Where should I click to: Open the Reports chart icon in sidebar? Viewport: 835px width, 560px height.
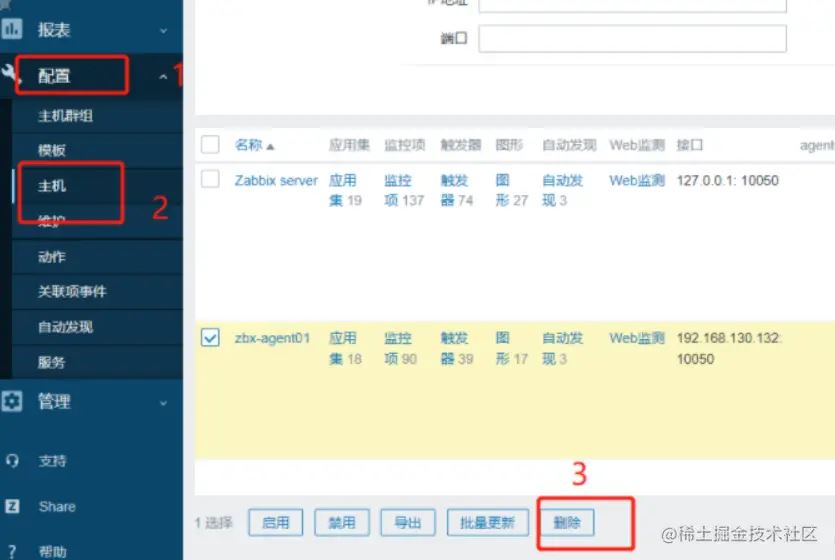12,29
